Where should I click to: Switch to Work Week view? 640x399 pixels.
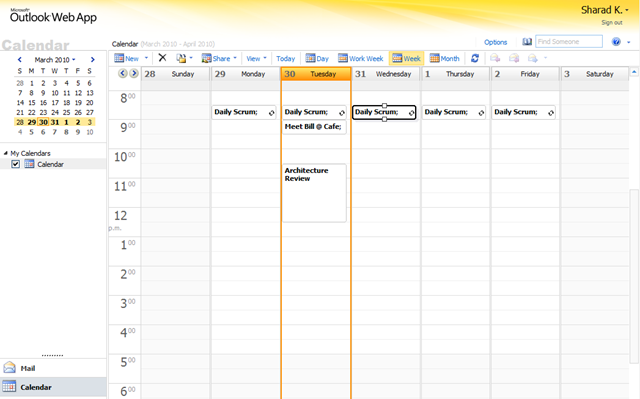click(361, 58)
